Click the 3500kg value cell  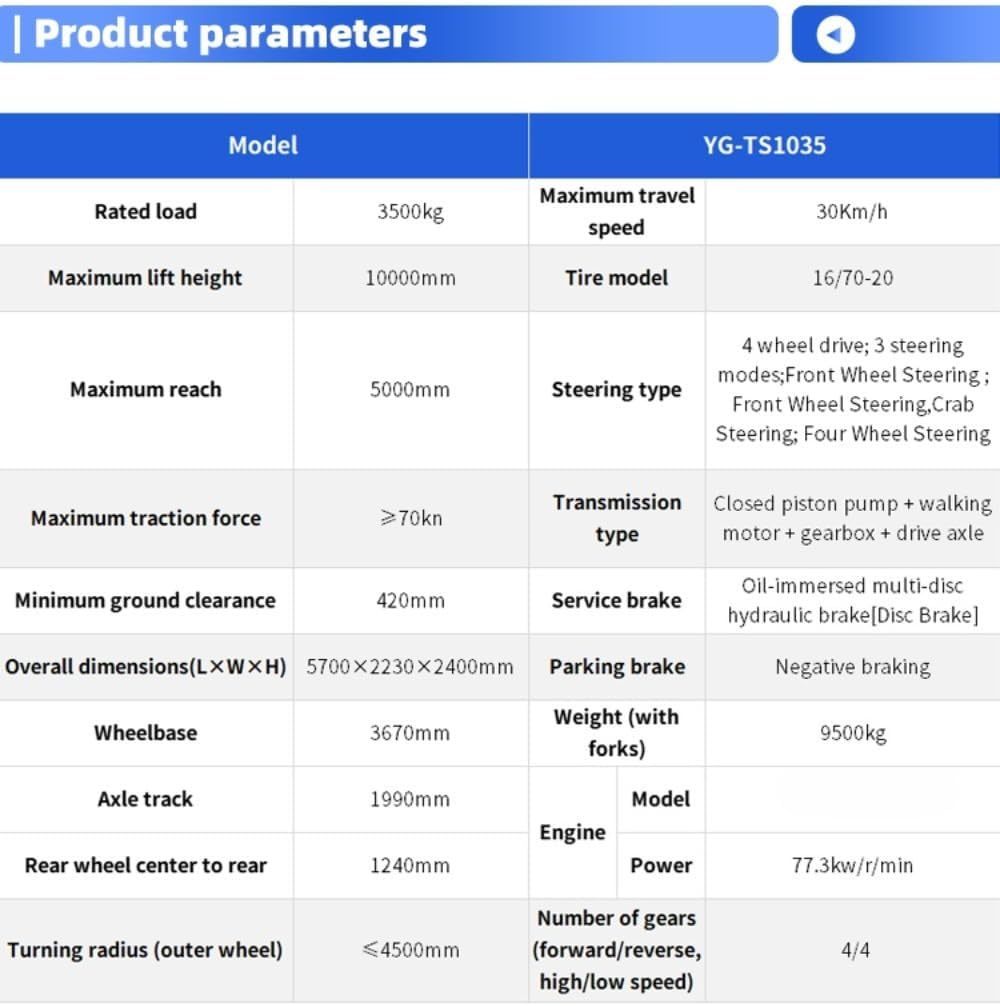point(410,212)
